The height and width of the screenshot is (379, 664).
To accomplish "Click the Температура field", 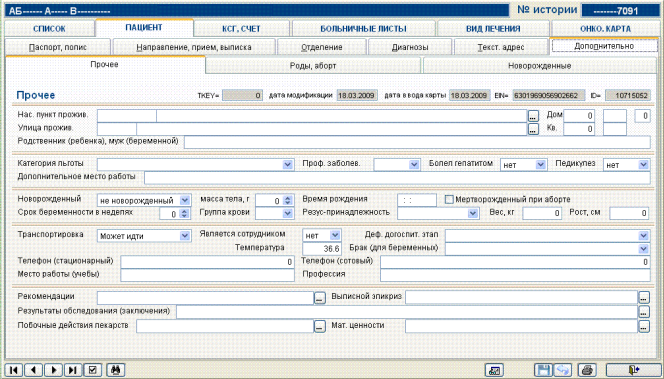I will pyautogui.click(x=322, y=249).
